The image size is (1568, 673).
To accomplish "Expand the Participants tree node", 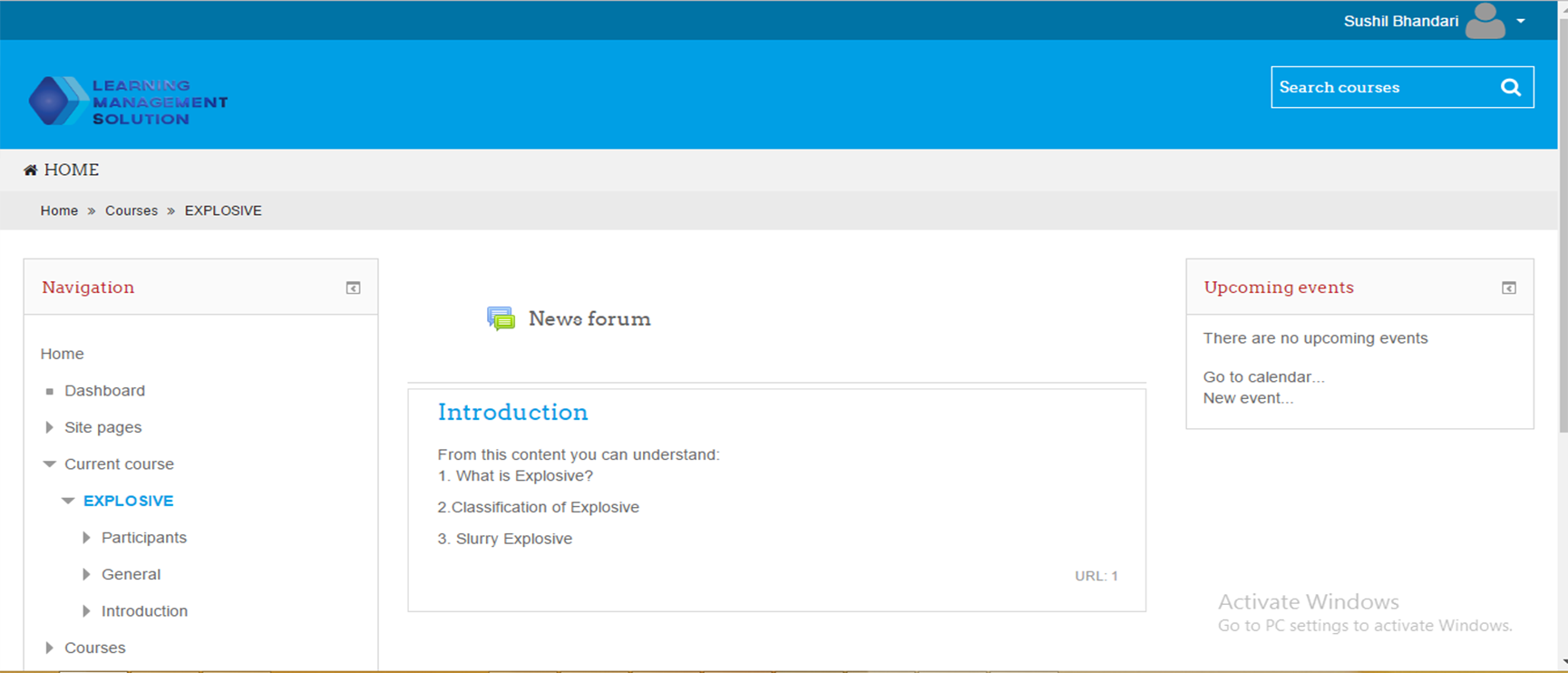I will (x=87, y=537).
